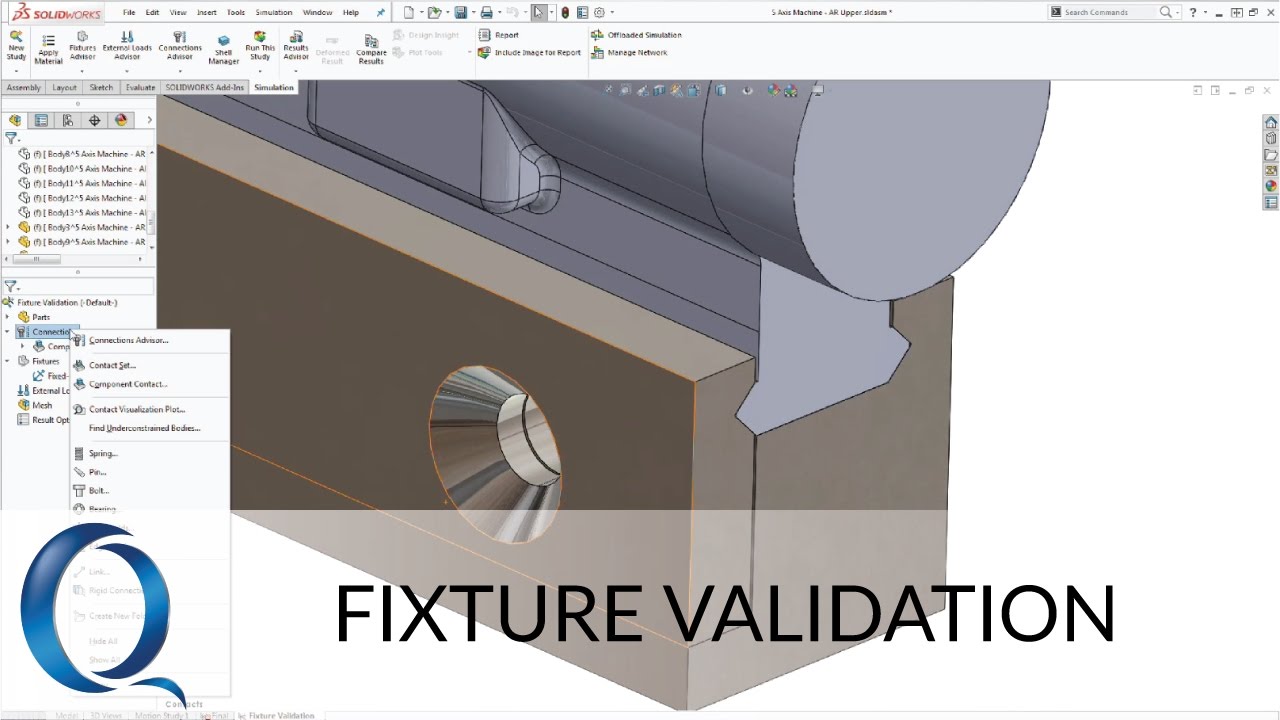The width and height of the screenshot is (1280, 720).
Task: Open the View menu
Action: pos(178,13)
